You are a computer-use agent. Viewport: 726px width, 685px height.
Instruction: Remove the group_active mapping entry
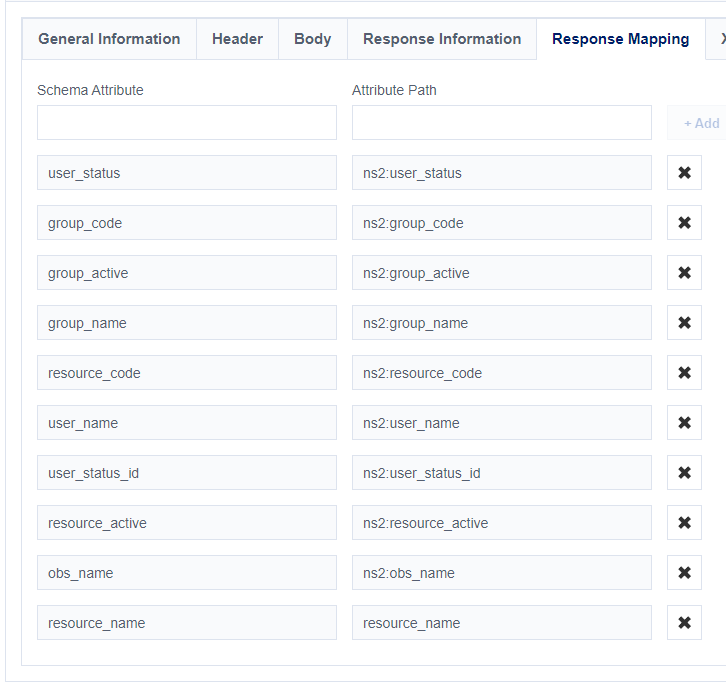click(x=684, y=273)
